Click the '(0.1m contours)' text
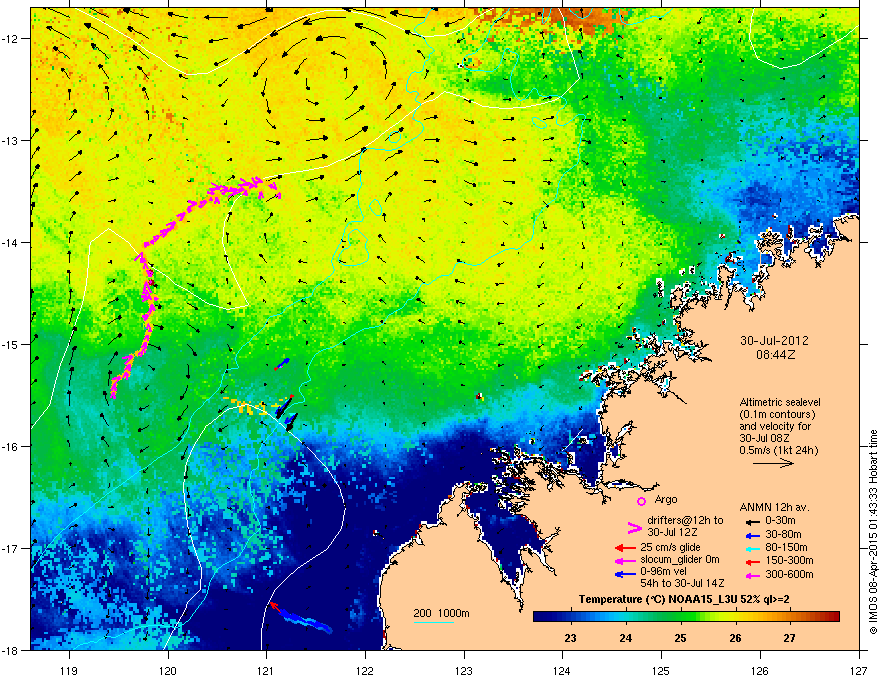This screenshot has width=880, height=680. [x=777, y=415]
